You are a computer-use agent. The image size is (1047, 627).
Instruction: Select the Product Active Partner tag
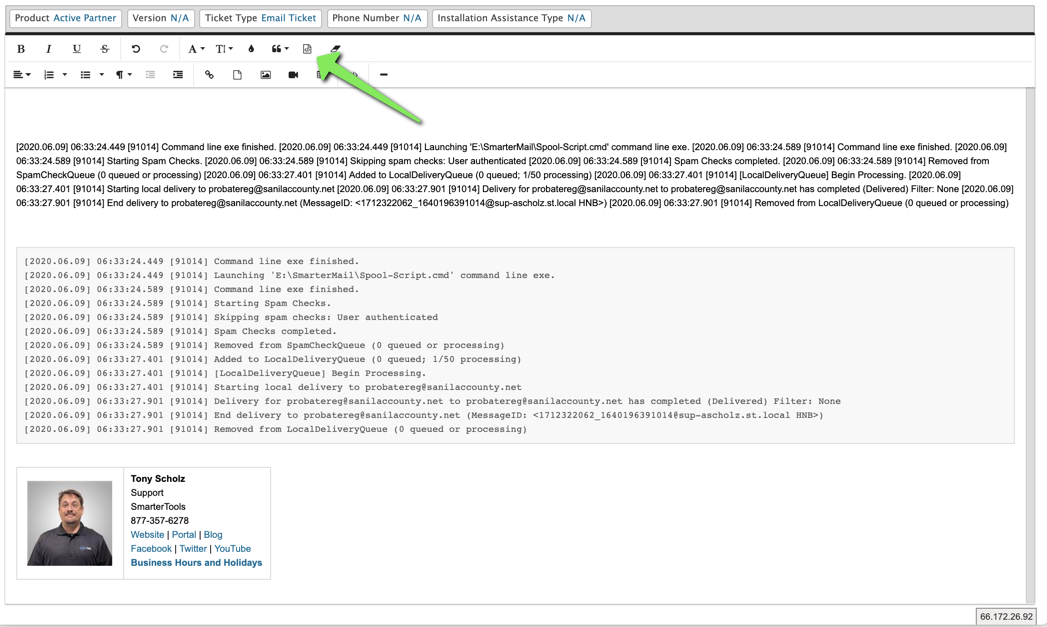tap(65, 18)
